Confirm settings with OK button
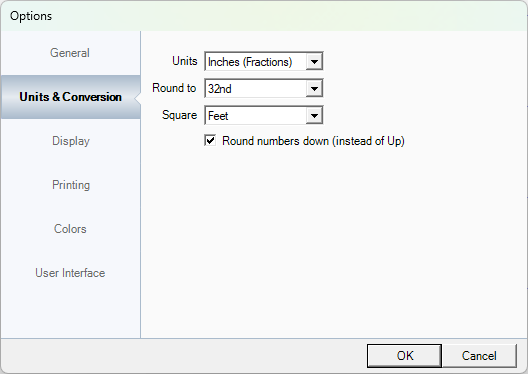Image resolution: width=528 pixels, height=374 pixels. [x=404, y=356]
